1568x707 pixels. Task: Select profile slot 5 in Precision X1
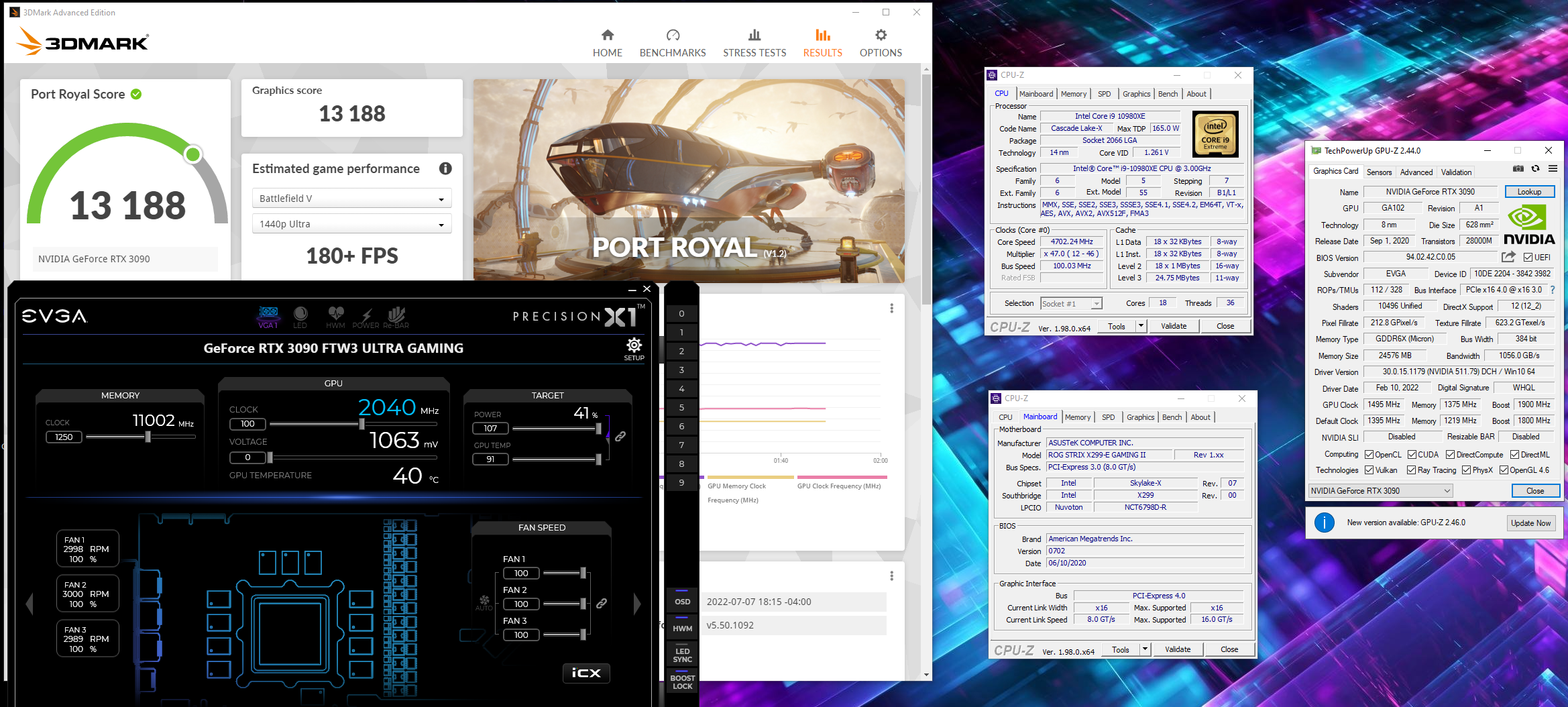pyautogui.click(x=681, y=407)
